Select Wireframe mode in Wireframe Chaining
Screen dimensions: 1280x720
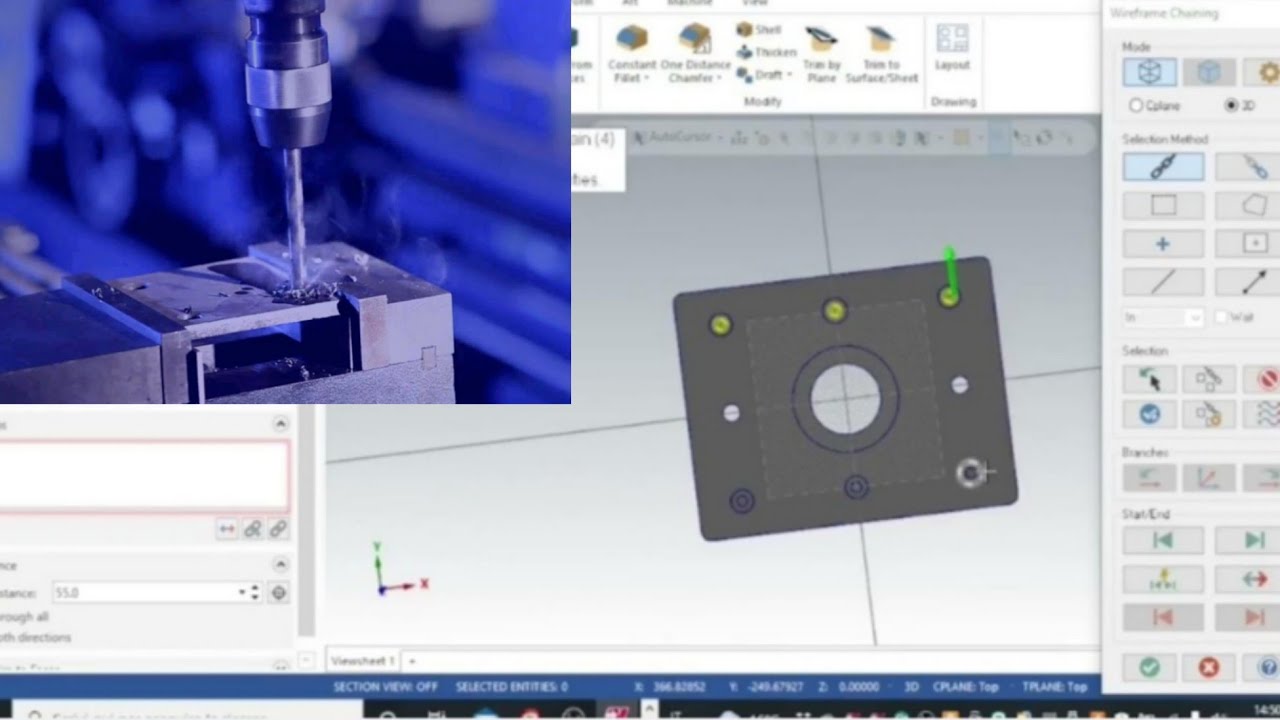pos(1149,72)
